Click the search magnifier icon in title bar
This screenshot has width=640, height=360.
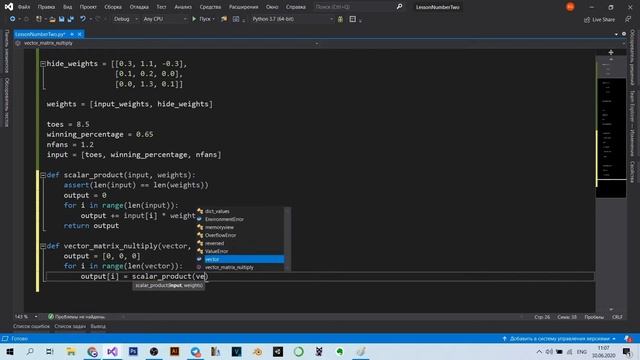click(399, 7)
